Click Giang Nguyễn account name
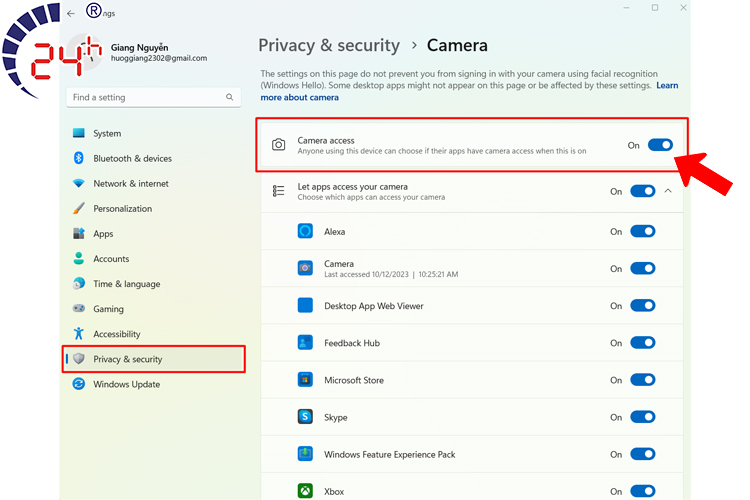 click(x=140, y=47)
